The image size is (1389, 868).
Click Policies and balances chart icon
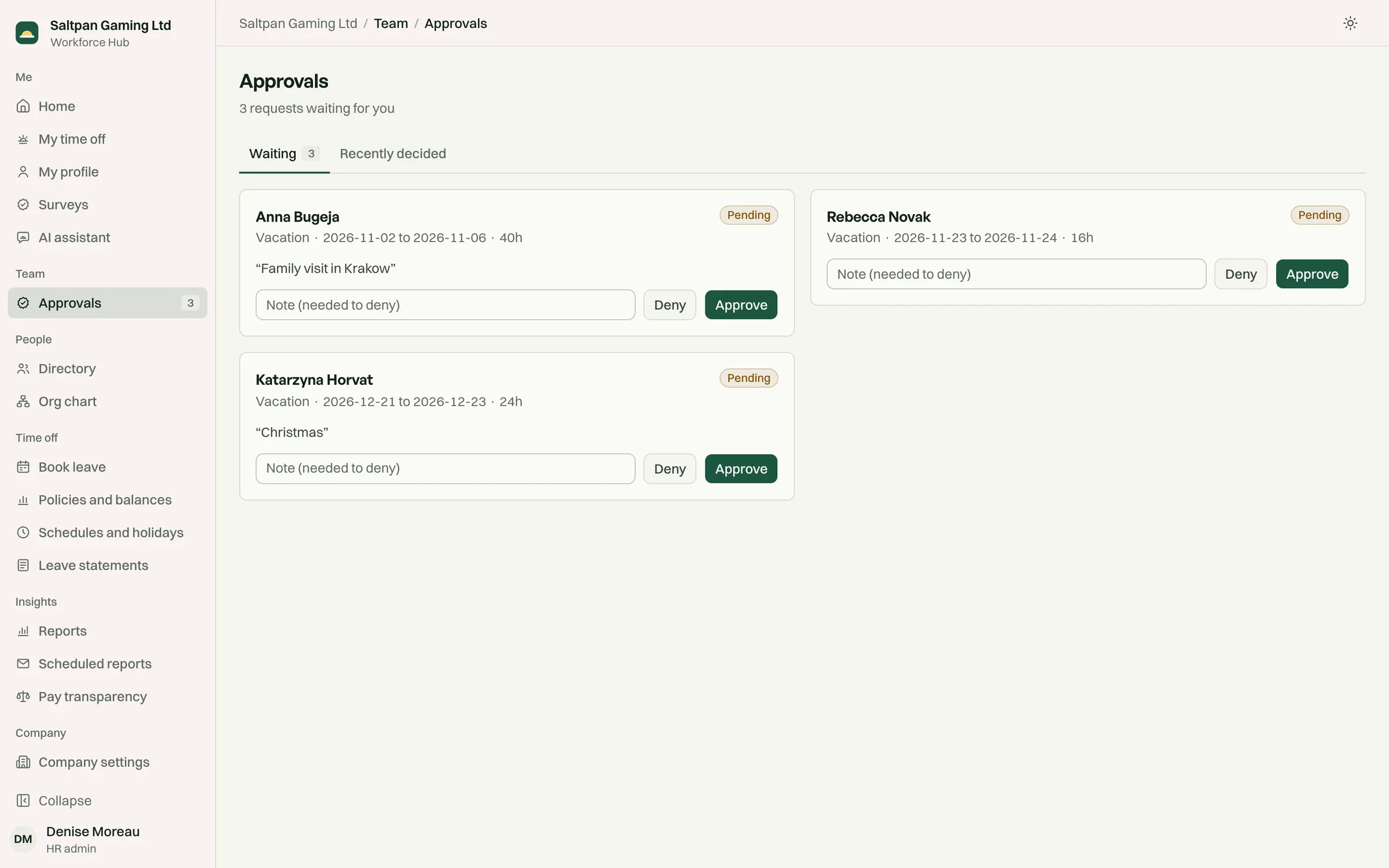(x=23, y=499)
